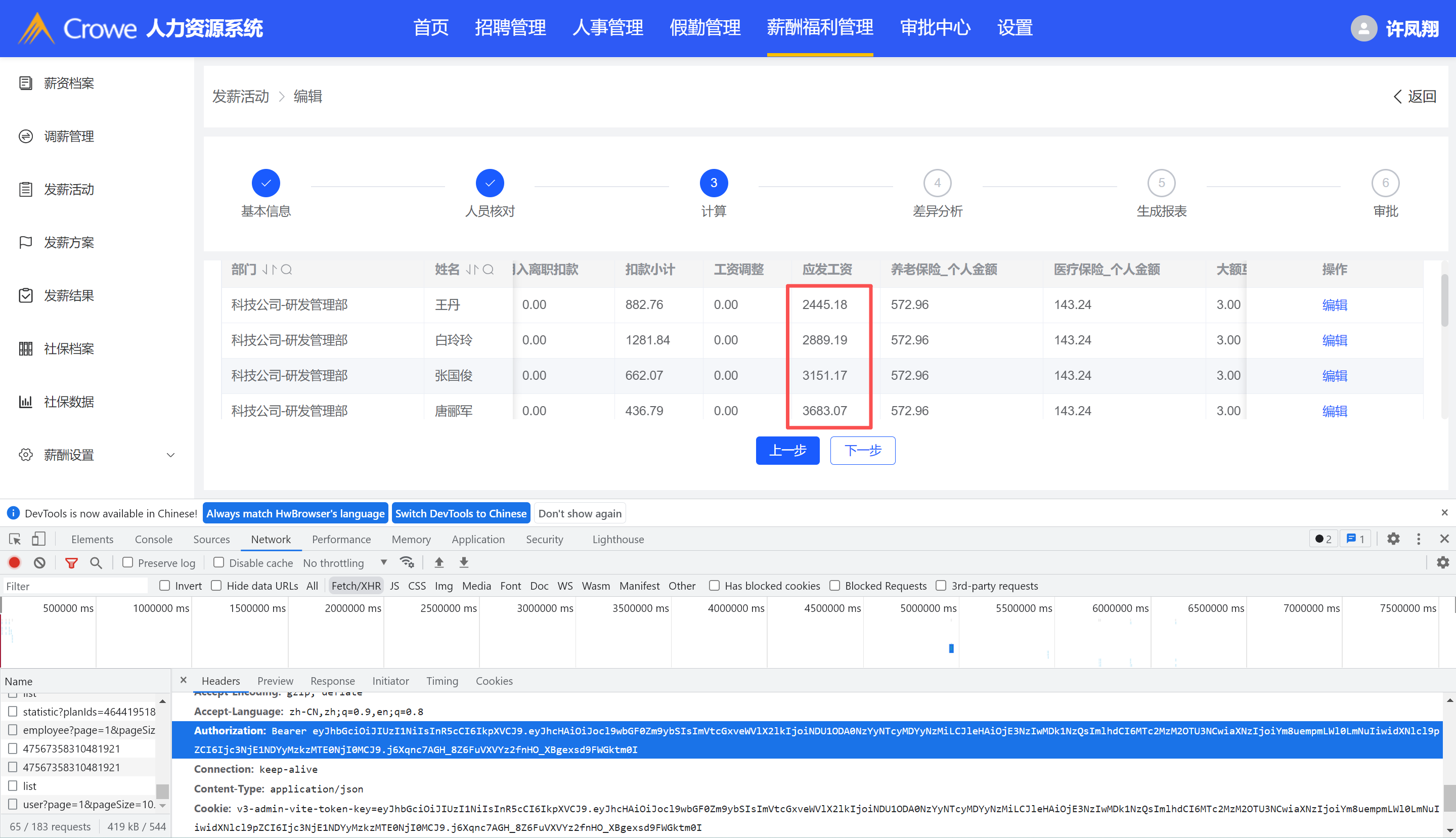Switch to the Console tab
This screenshot has height=838, width=1456.
point(153,539)
